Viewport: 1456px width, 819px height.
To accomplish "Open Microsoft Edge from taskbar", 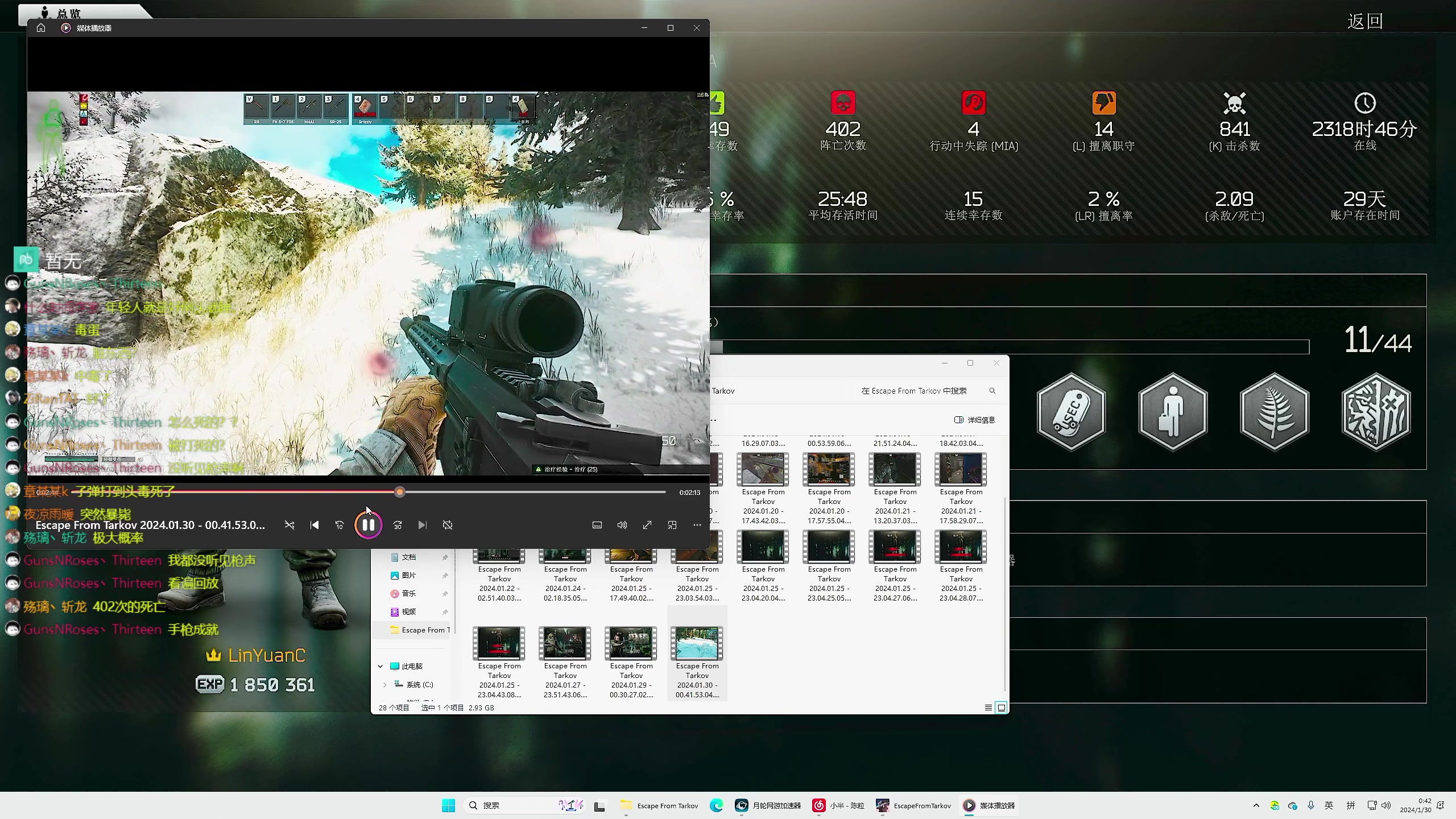I will point(716,805).
